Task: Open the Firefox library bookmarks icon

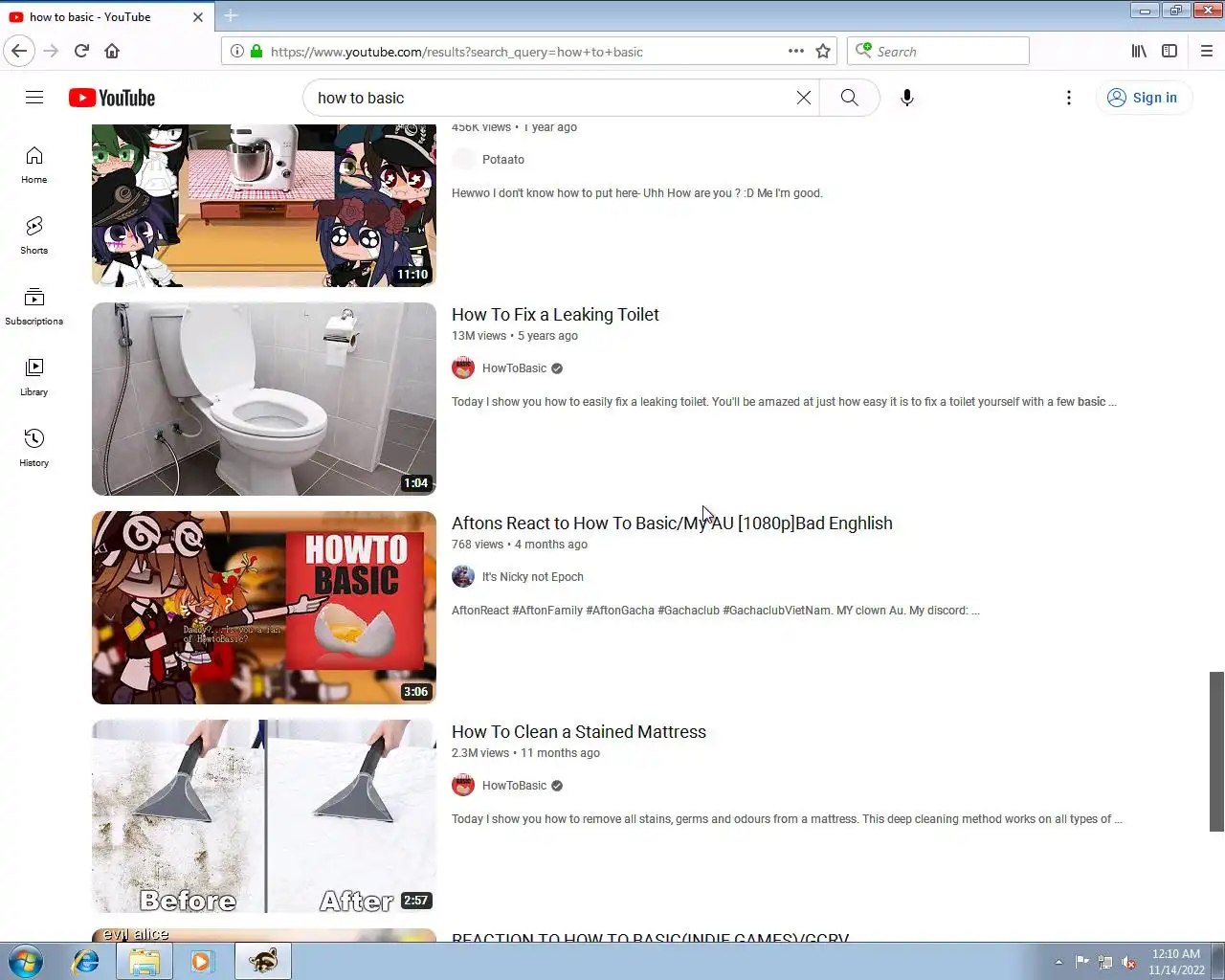Action: coord(1139,51)
